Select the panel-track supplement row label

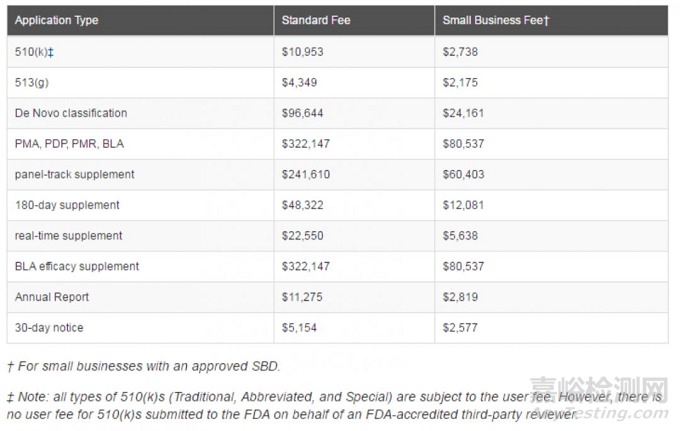click(x=75, y=174)
